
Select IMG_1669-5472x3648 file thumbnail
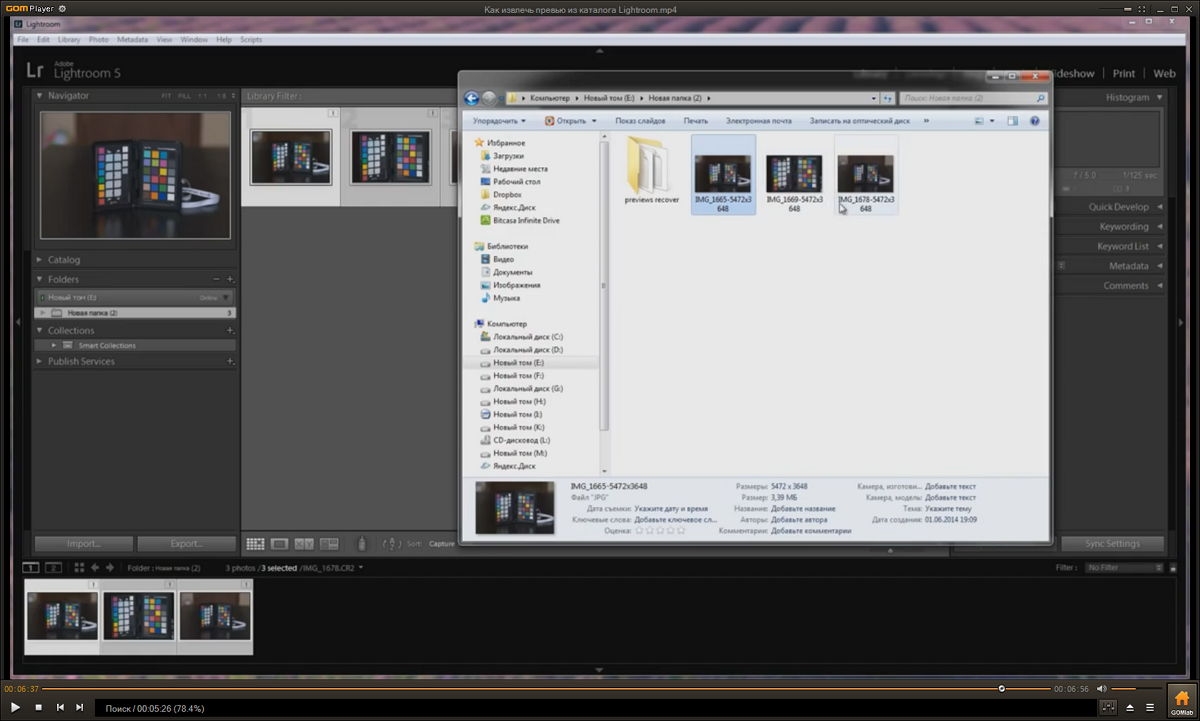(x=794, y=174)
